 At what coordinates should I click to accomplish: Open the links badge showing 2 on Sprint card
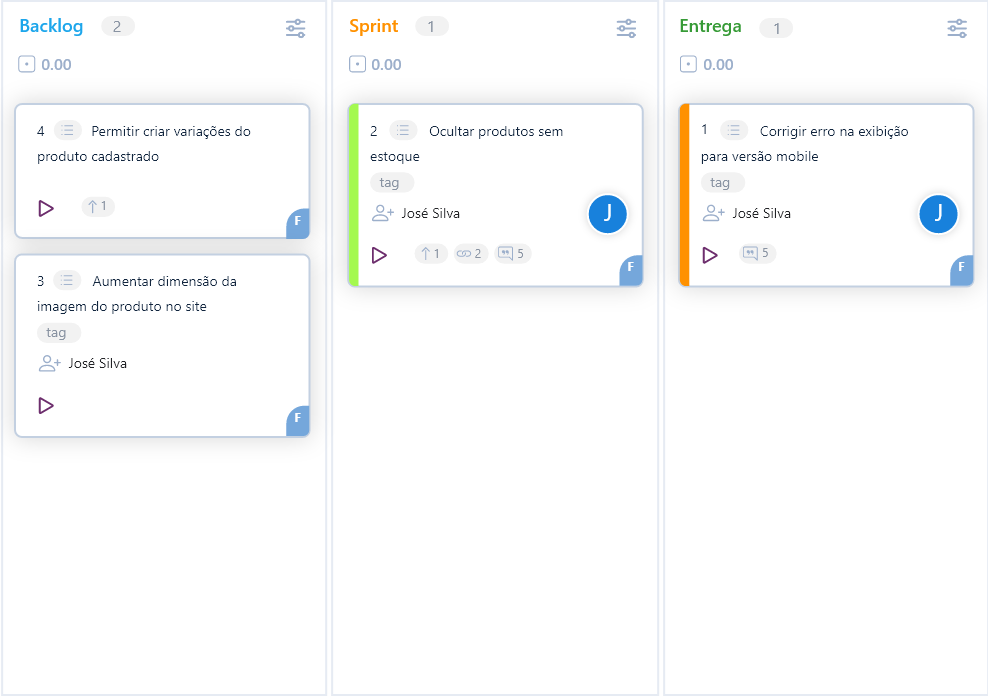470,254
